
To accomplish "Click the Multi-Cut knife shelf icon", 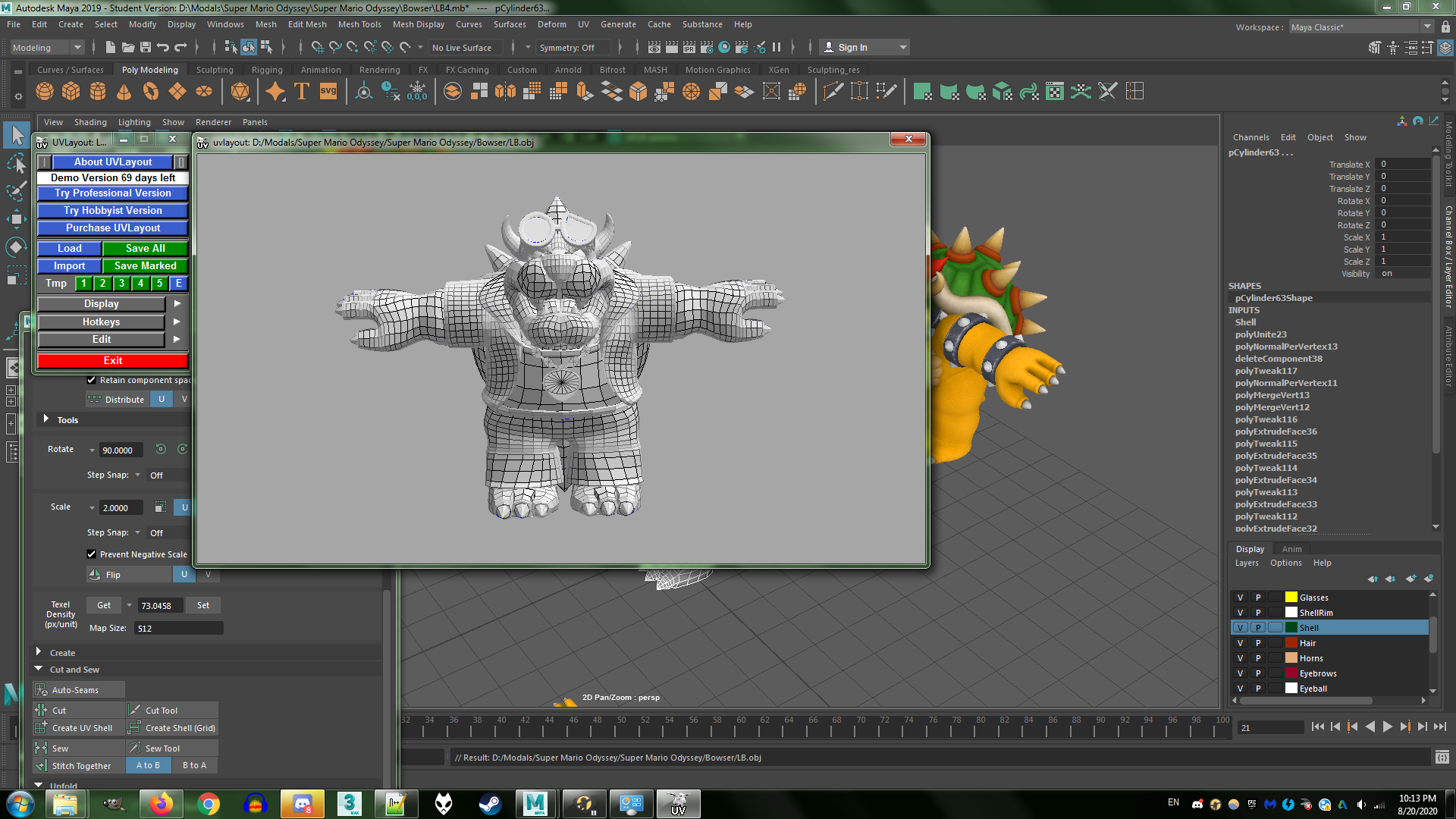I will [833, 92].
